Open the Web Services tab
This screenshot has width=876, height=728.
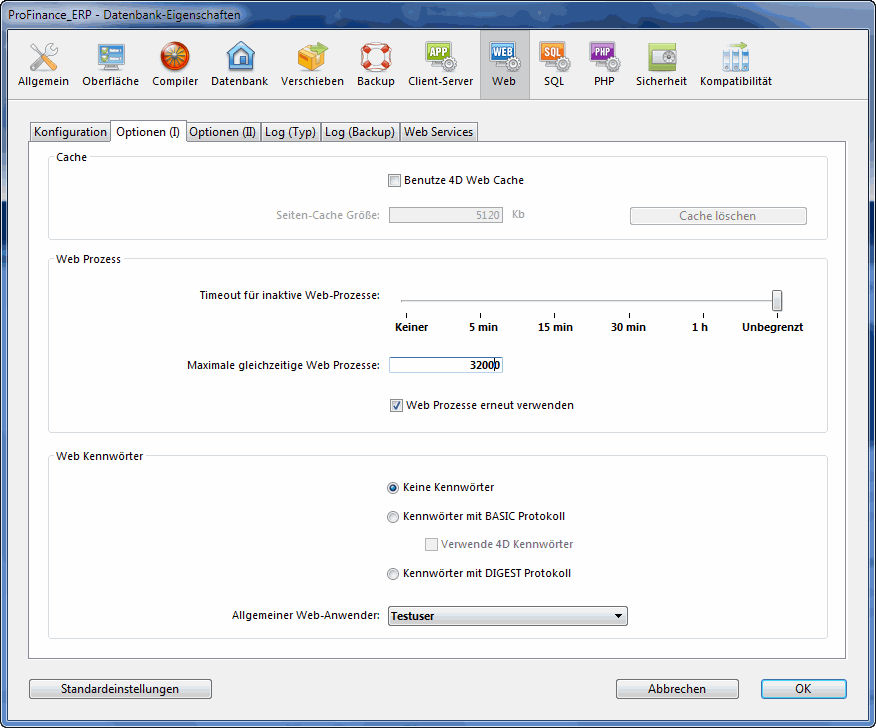pyautogui.click(x=438, y=132)
